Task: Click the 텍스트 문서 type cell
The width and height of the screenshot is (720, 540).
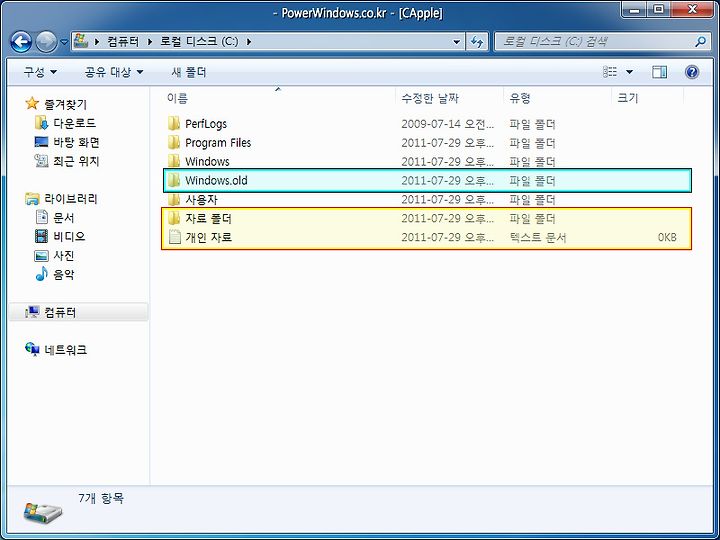Action: coord(538,237)
